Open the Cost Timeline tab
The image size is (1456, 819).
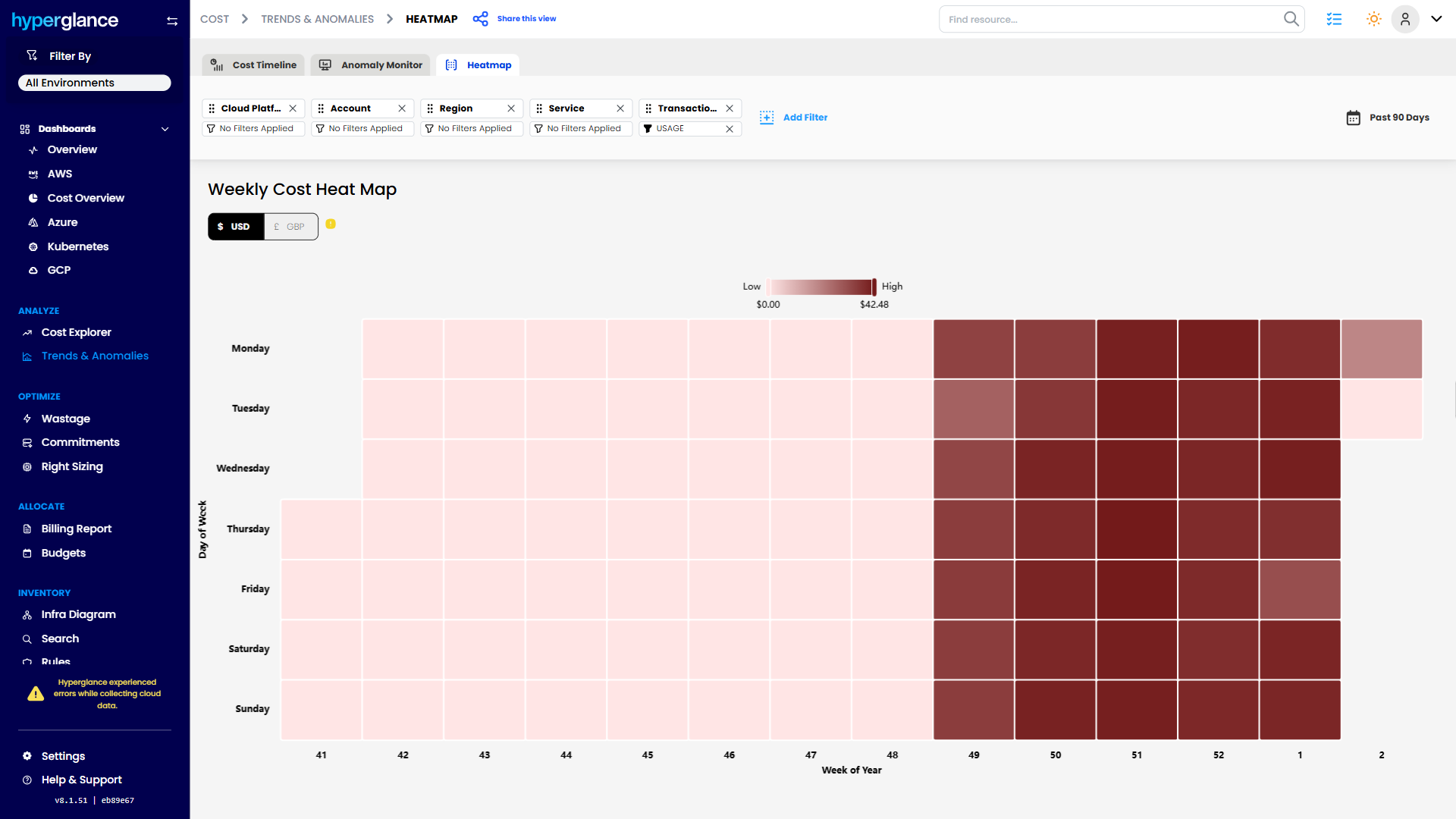coord(253,65)
